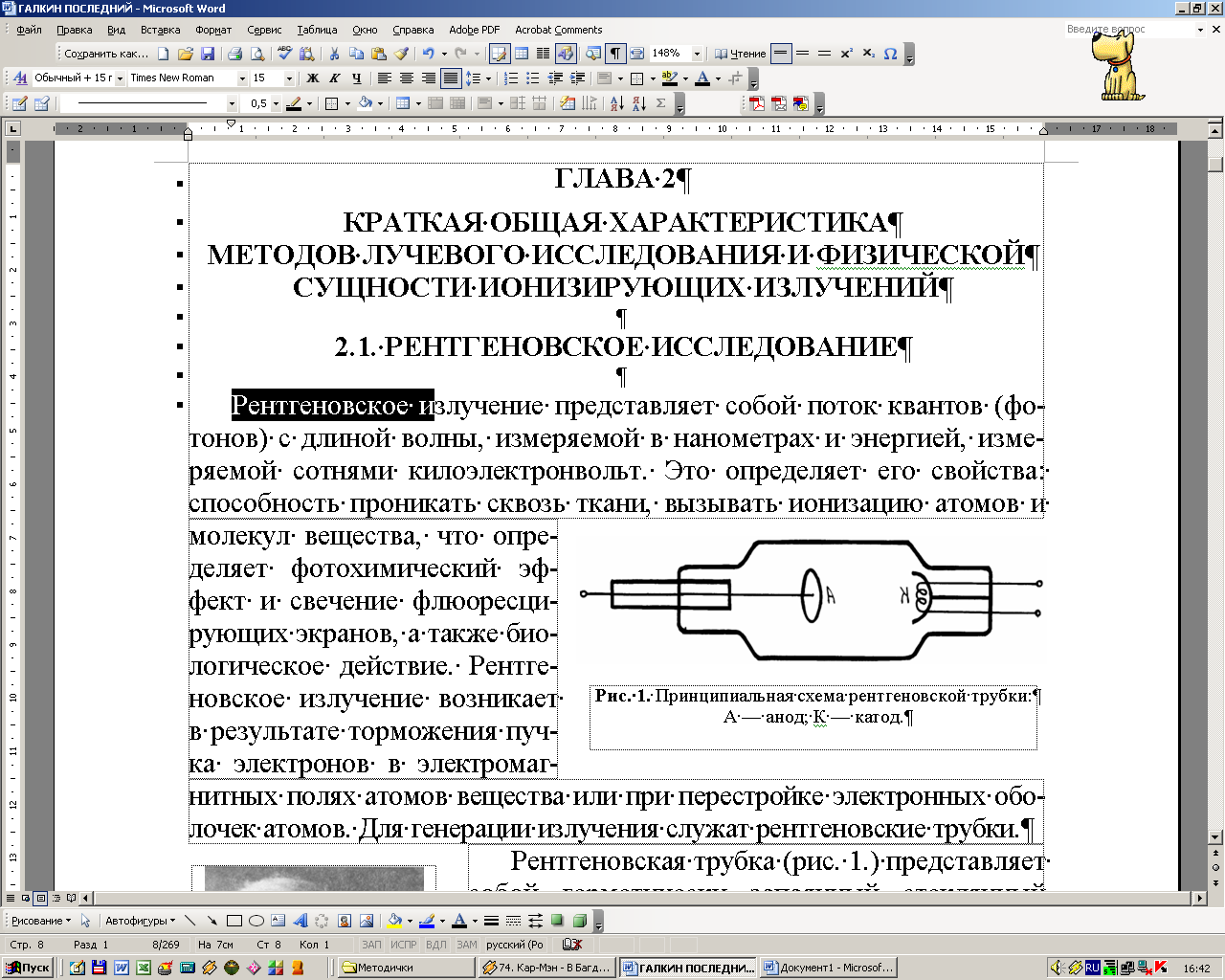Open the Вставка menu

[x=160, y=30]
